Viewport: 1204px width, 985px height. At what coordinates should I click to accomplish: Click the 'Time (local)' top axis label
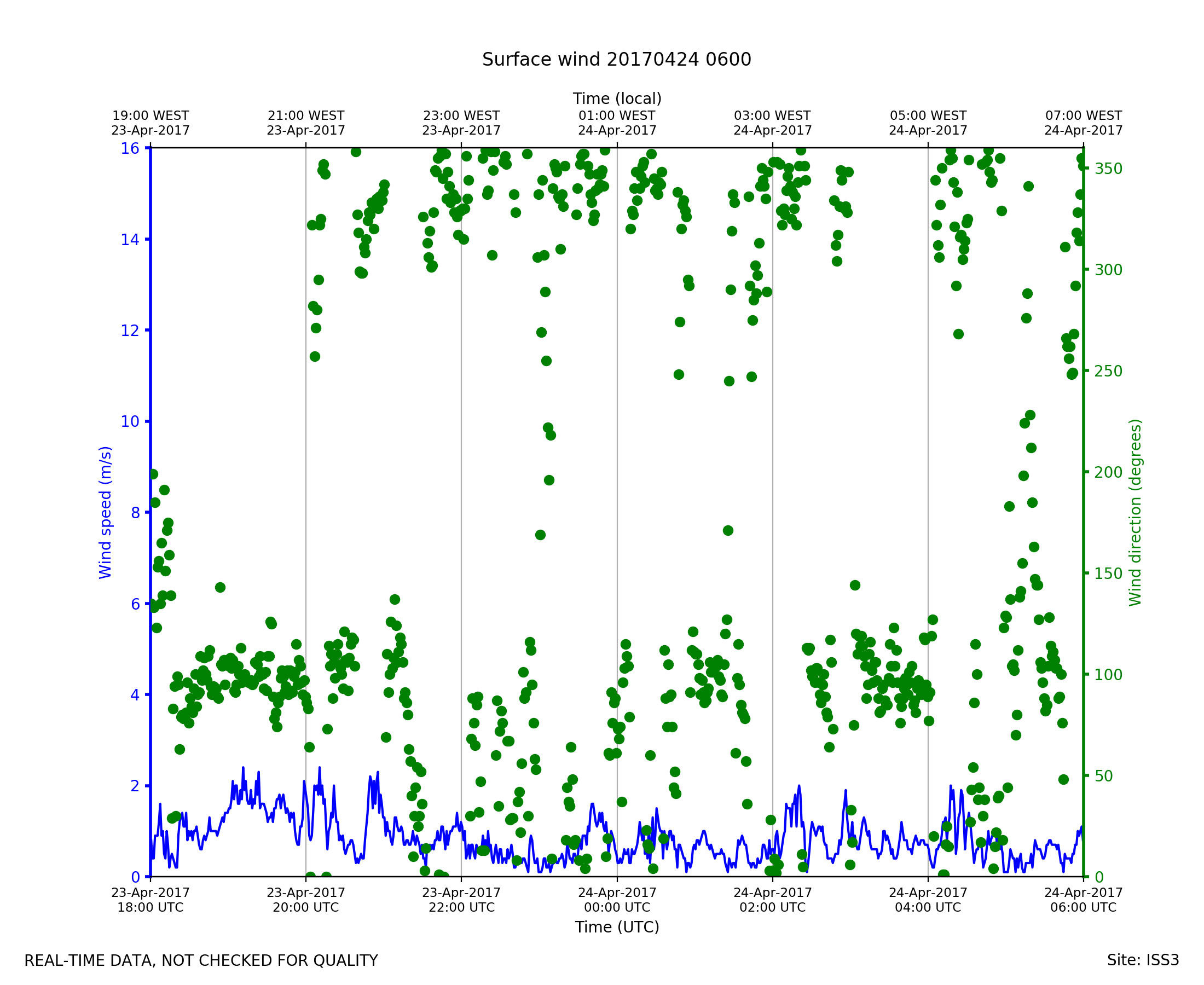point(617,99)
